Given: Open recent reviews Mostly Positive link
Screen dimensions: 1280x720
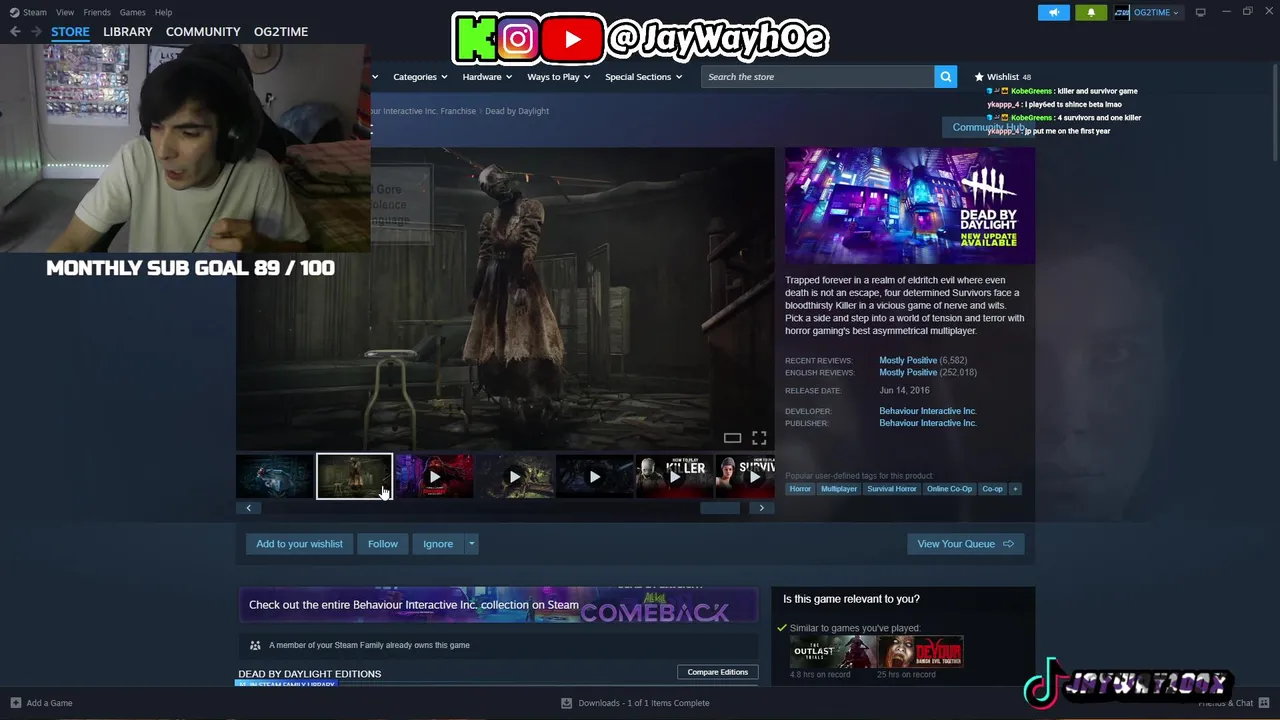Looking at the screenshot, I should tap(908, 360).
